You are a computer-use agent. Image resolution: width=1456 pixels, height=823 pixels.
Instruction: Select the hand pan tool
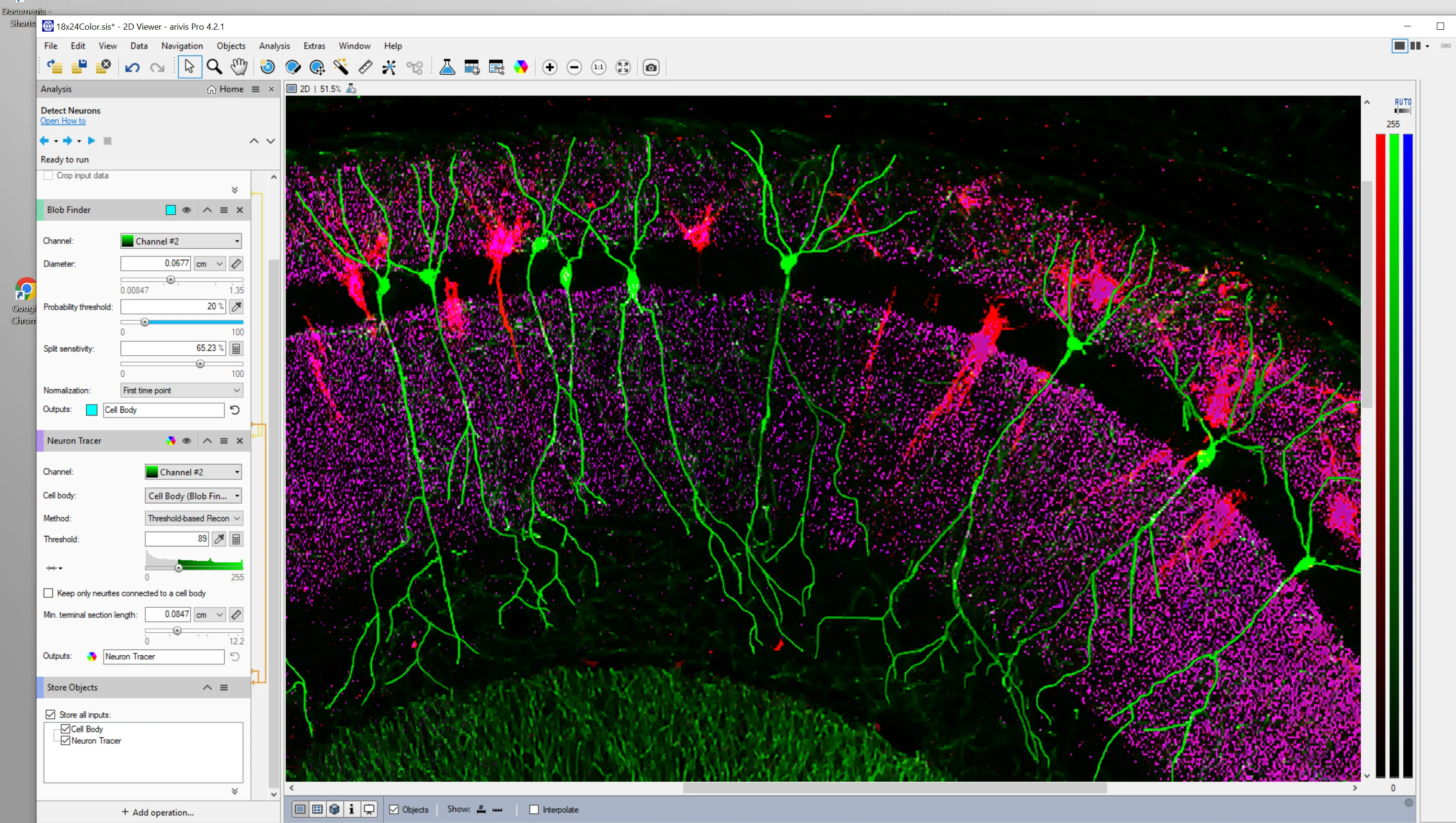[x=239, y=67]
